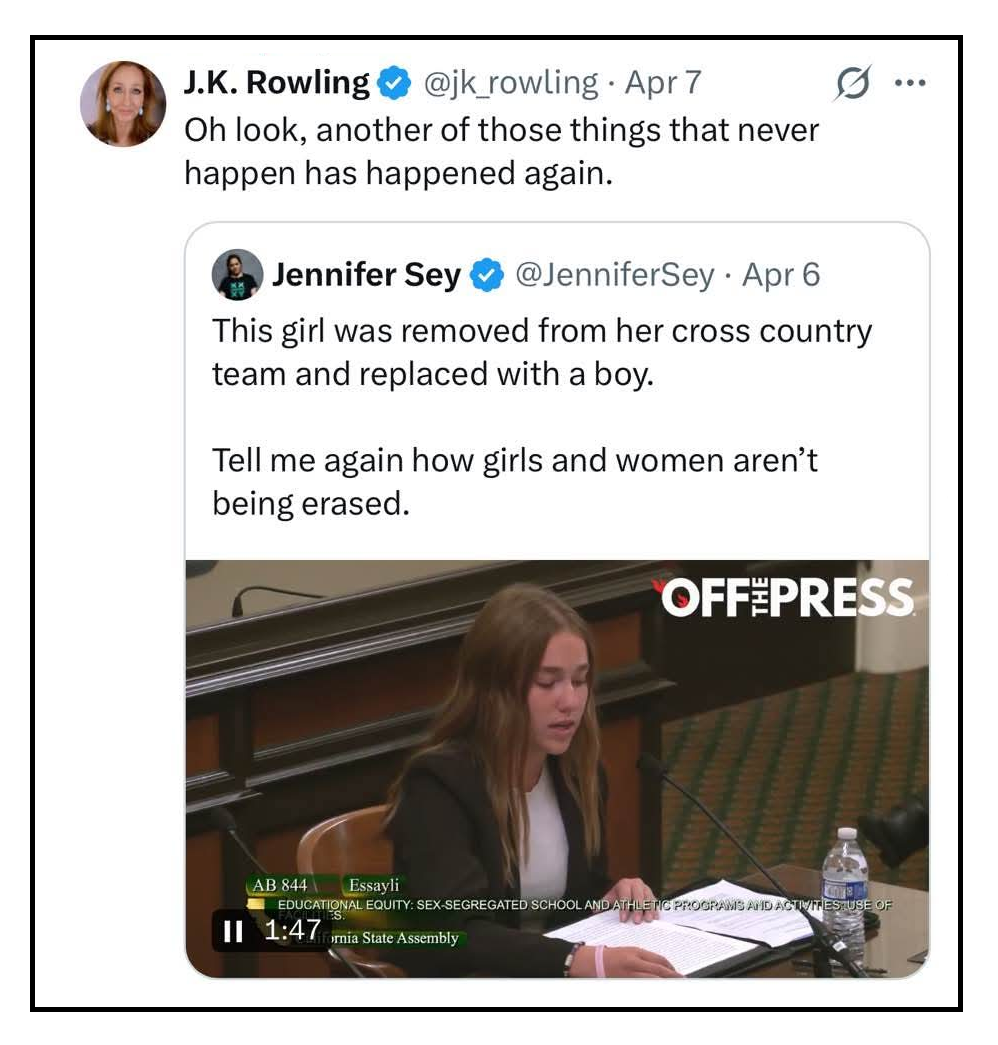Click the OFF THE PRESS video watermark
Viewport: 998px width, 1045px height.
coord(786,598)
